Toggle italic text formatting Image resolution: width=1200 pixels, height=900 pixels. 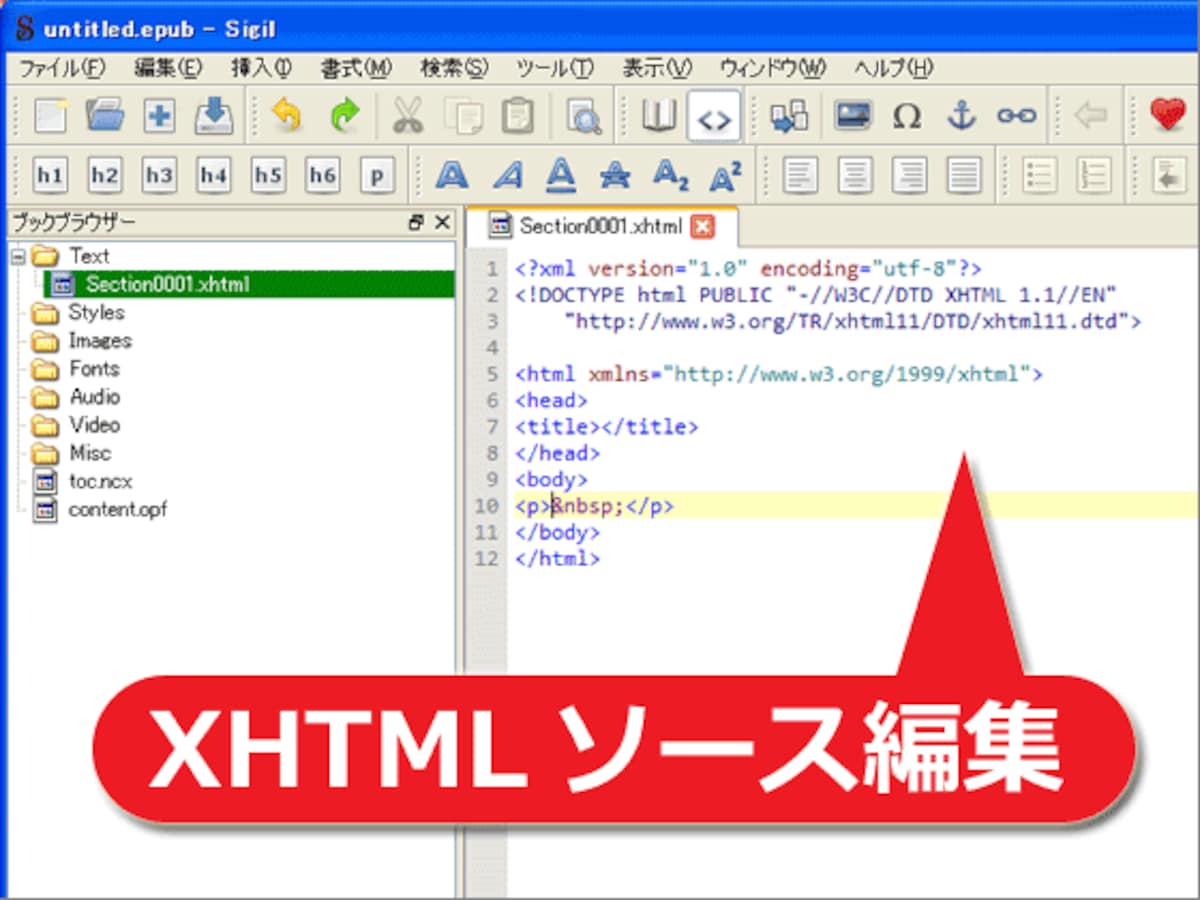click(x=508, y=176)
